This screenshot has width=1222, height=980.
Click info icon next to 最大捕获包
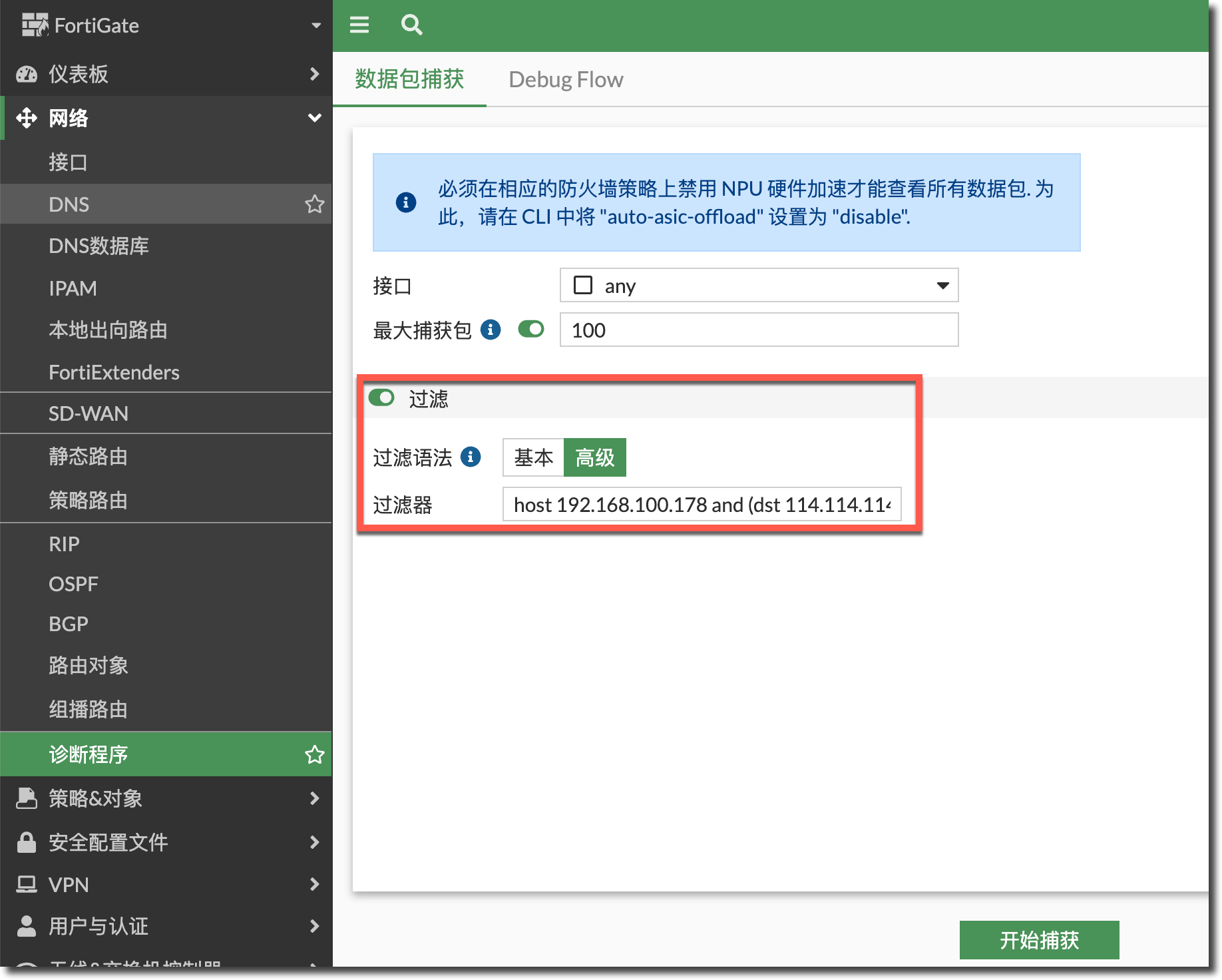[491, 330]
